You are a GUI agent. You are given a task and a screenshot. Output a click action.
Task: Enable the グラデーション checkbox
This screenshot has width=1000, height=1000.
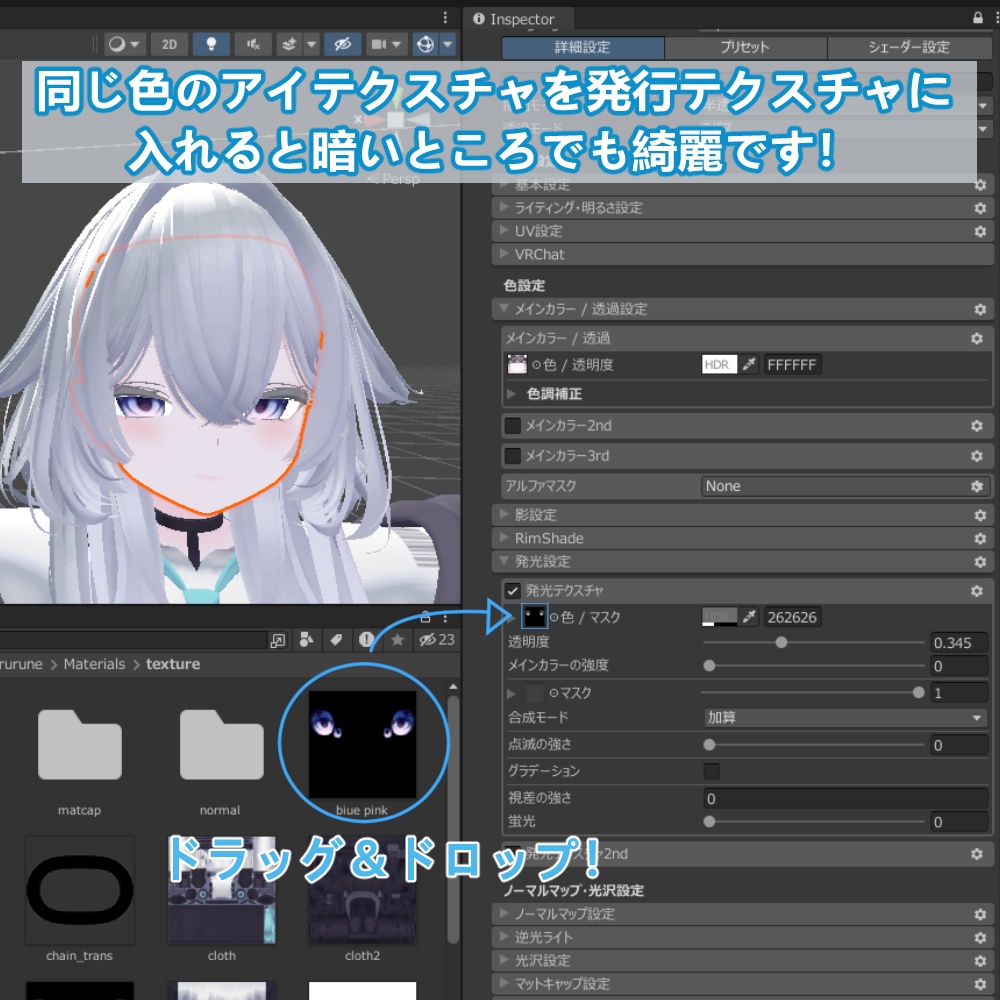point(712,771)
